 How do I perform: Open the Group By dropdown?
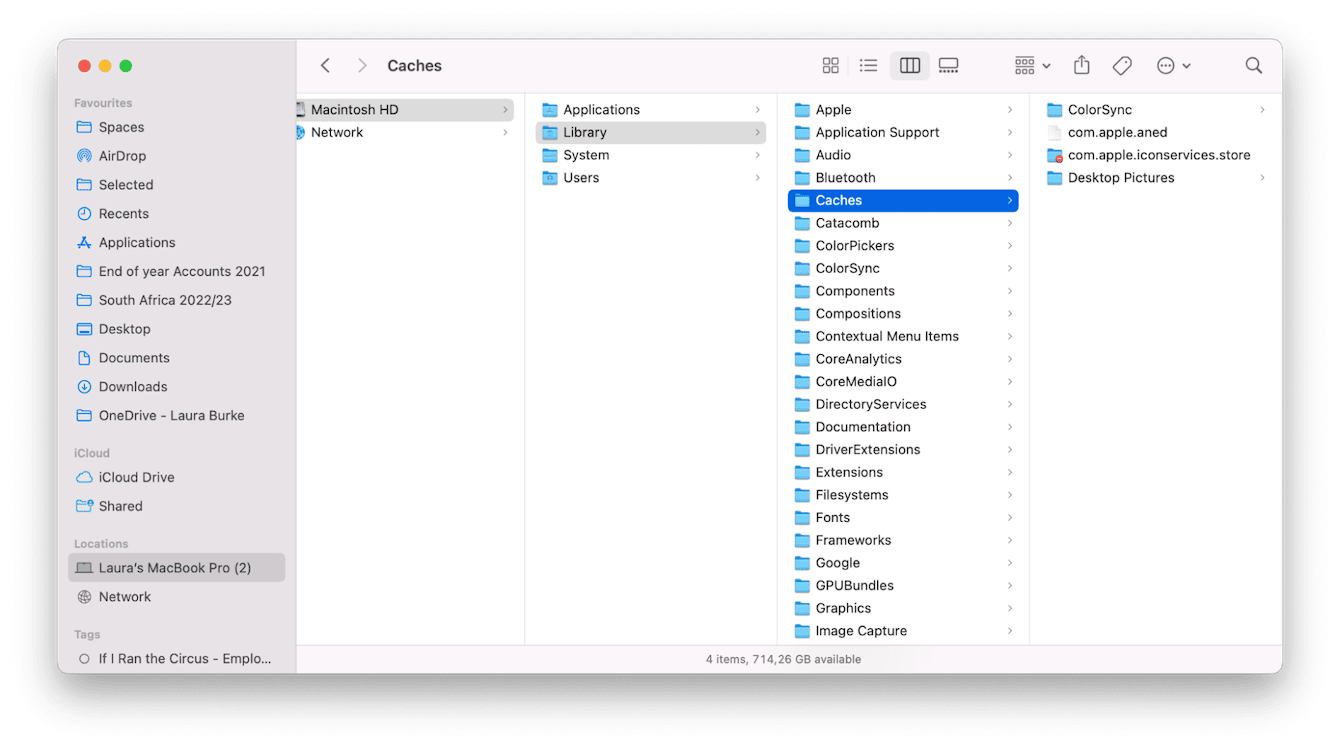click(x=1030, y=65)
